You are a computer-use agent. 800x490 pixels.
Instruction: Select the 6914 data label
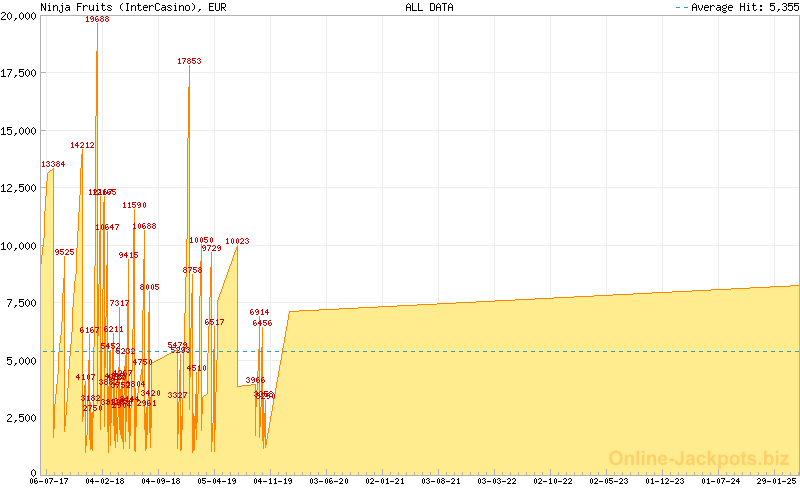click(260, 312)
